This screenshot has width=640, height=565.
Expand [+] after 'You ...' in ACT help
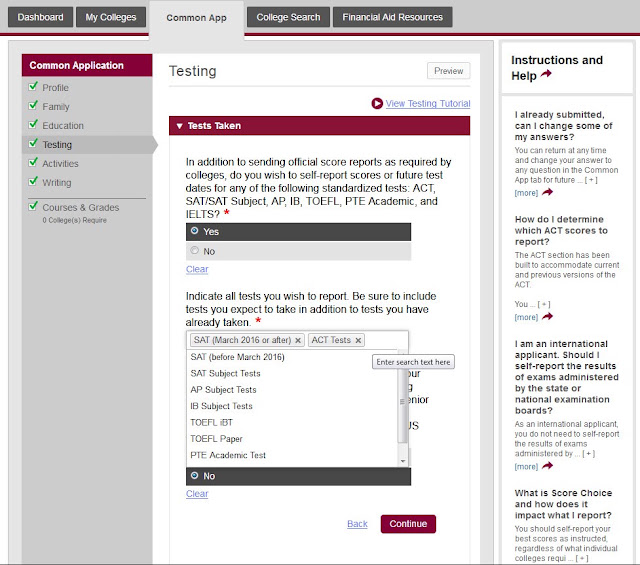pos(544,304)
